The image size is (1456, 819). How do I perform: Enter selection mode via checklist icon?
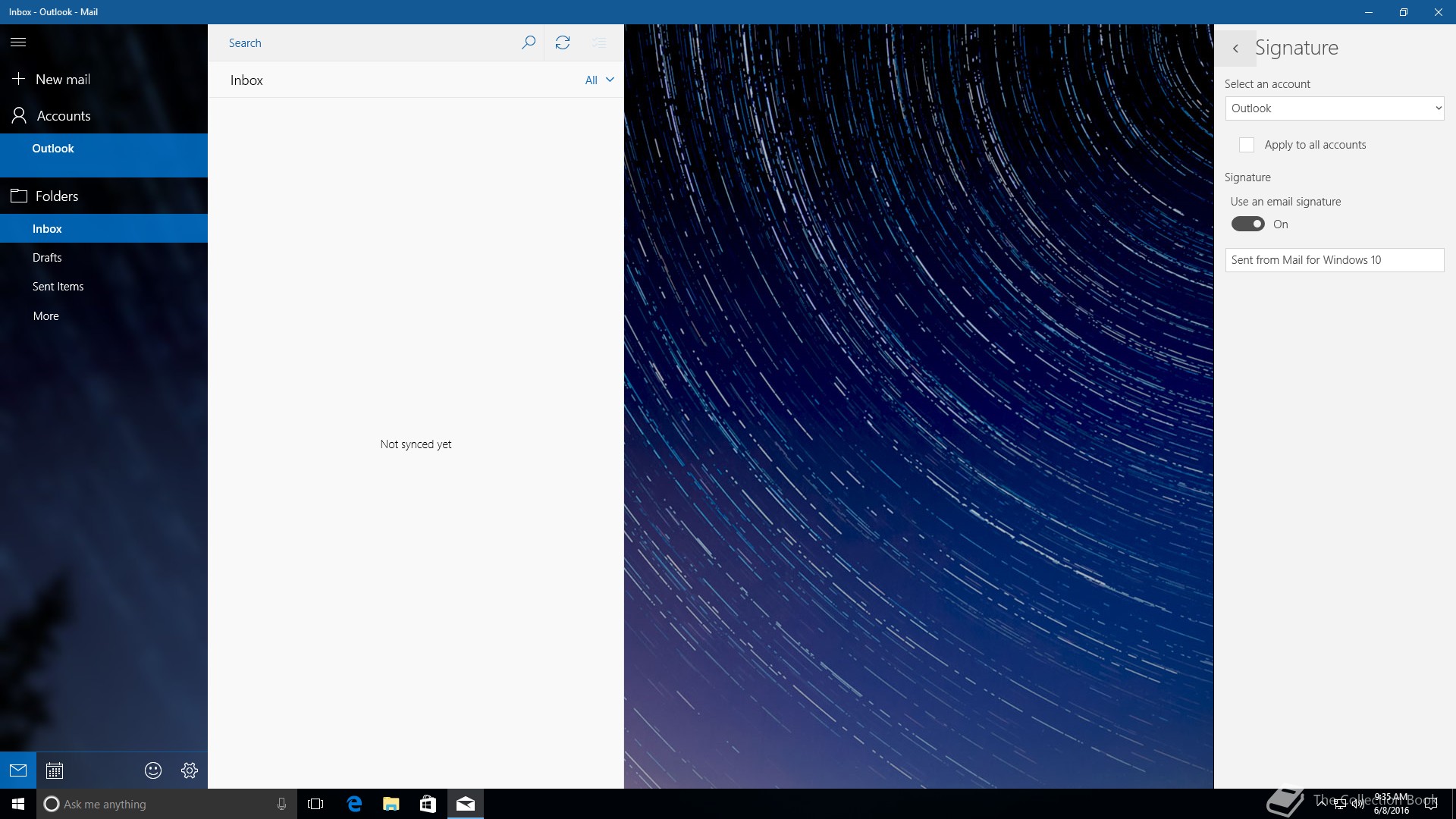(599, 42)
